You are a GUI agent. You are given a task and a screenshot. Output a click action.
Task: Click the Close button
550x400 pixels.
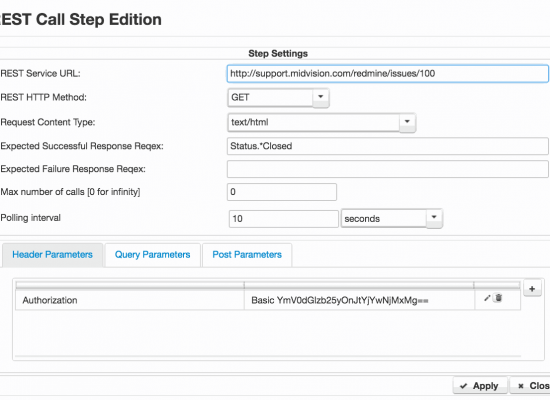[x=530, y=386]
